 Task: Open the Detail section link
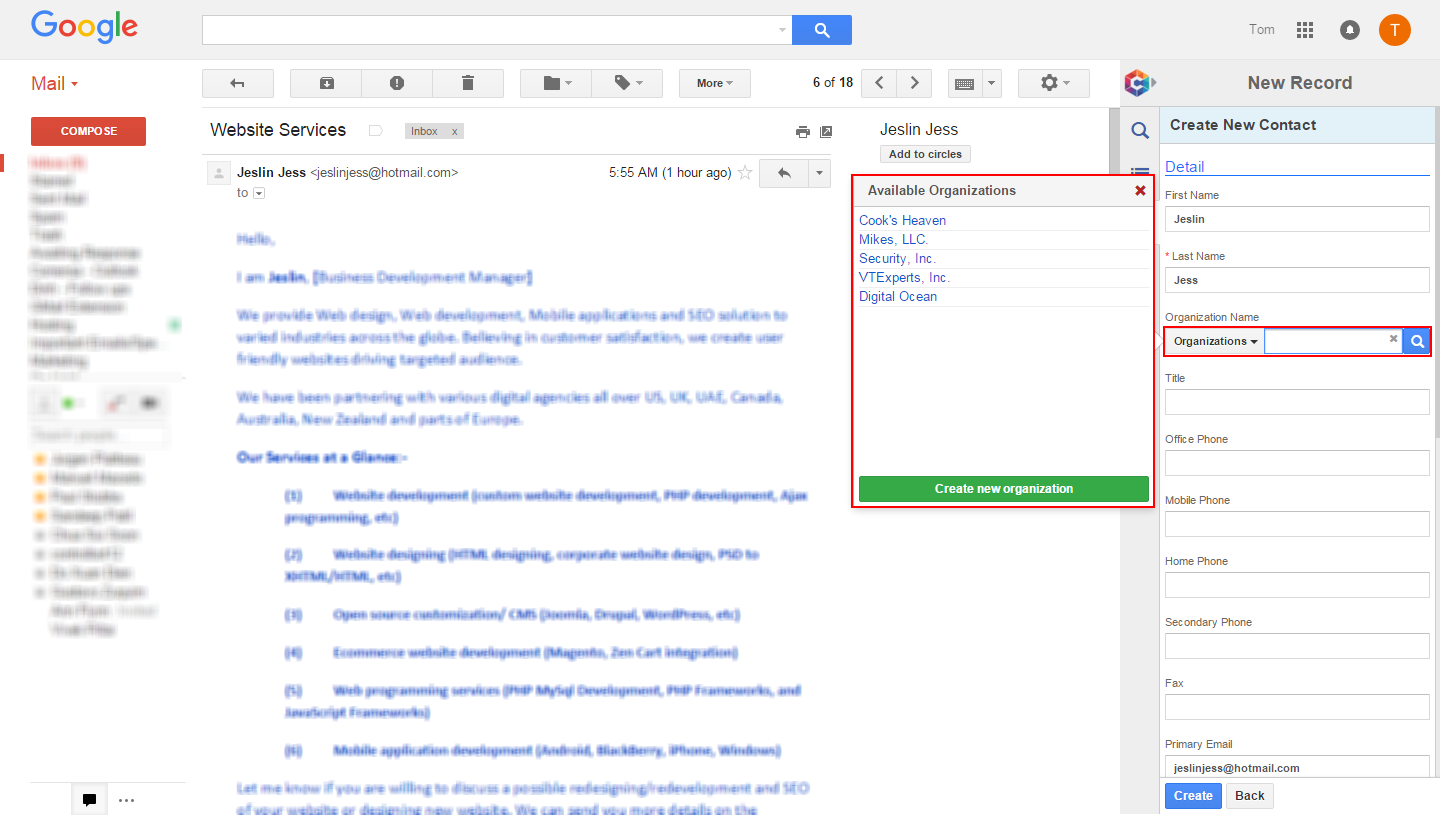click(x=1184, y=167)
